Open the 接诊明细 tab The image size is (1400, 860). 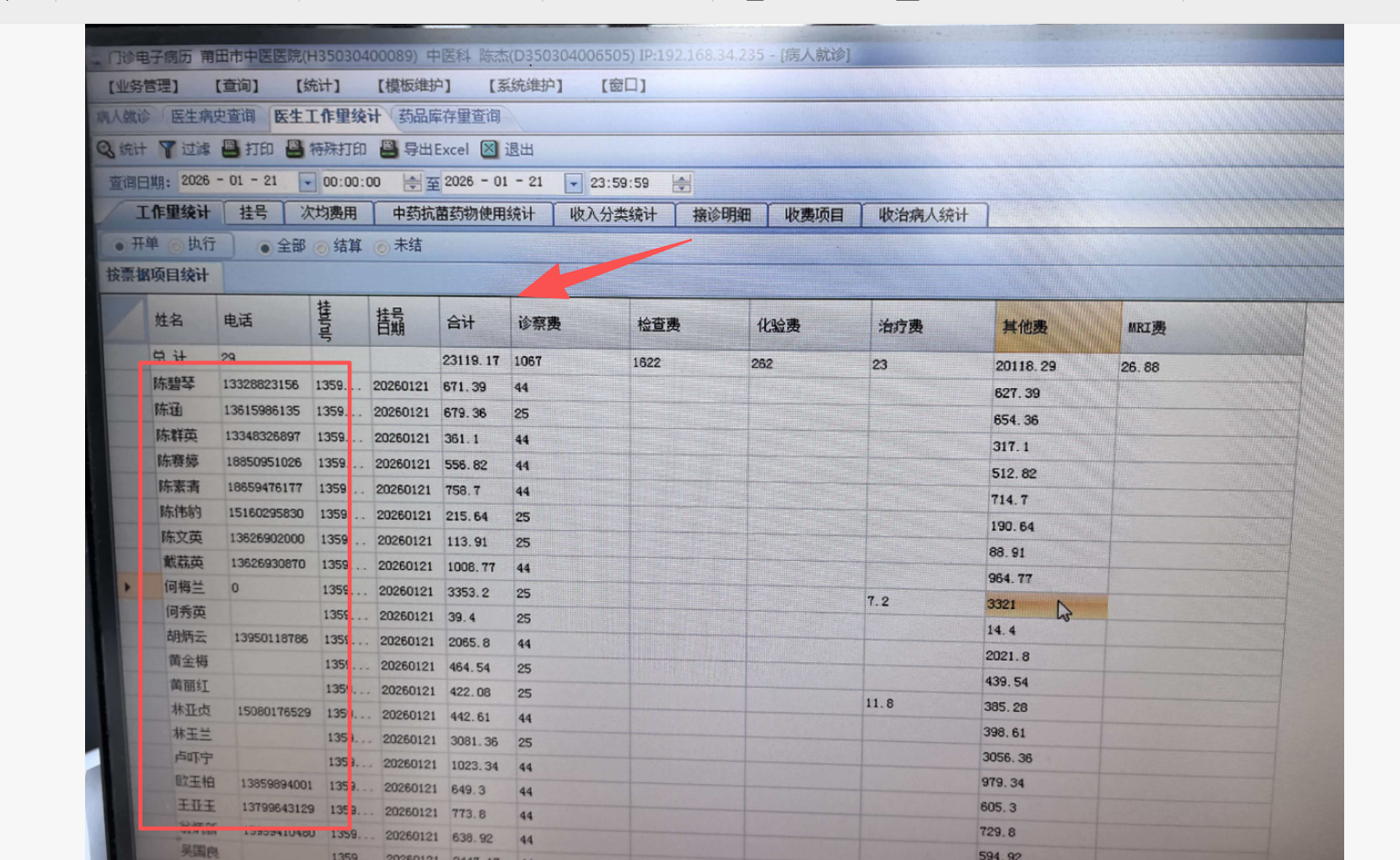[722, 215]
